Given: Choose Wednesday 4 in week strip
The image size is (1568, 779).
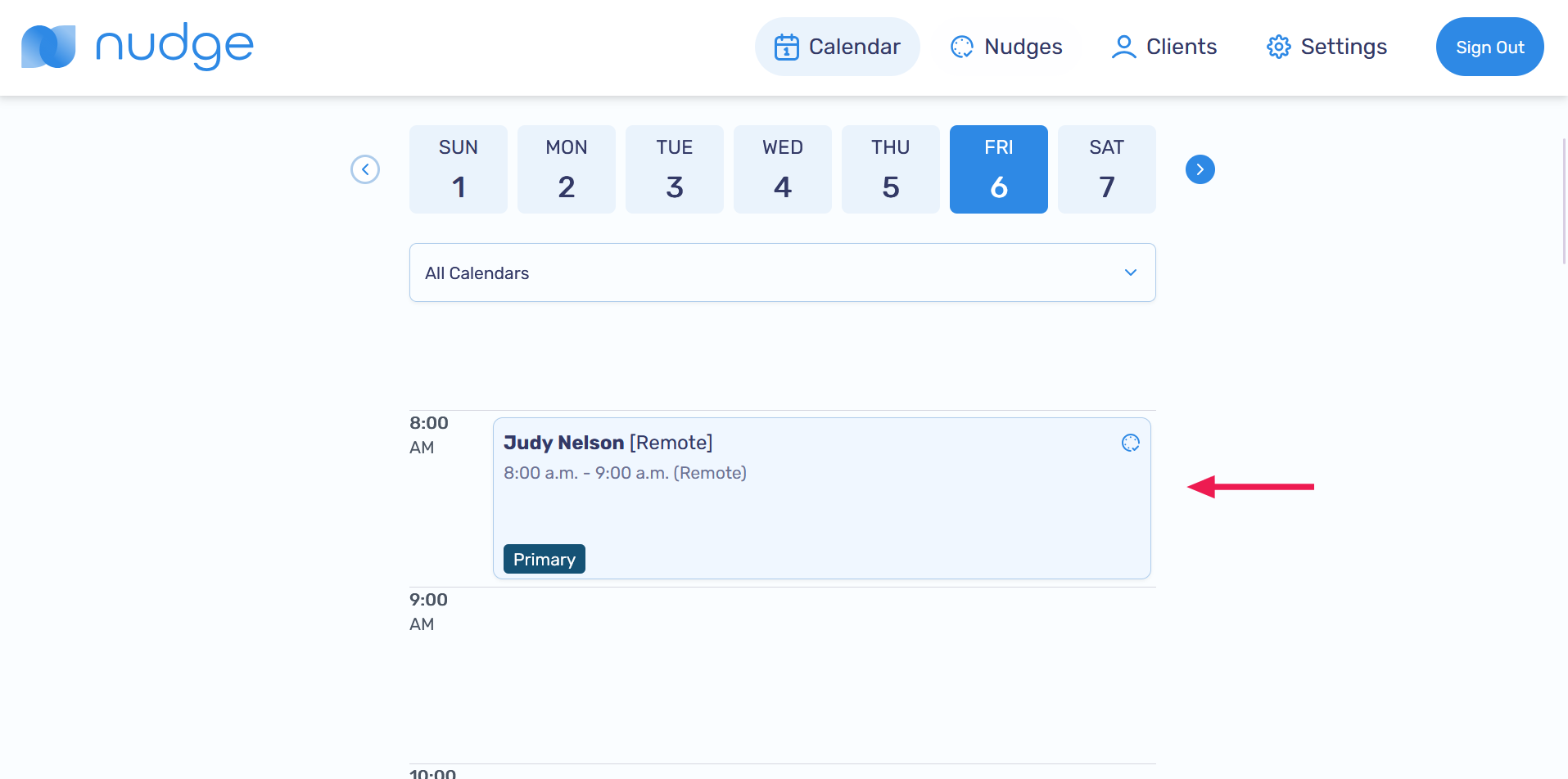Looking at the screenshot, I should click(783, 169).
